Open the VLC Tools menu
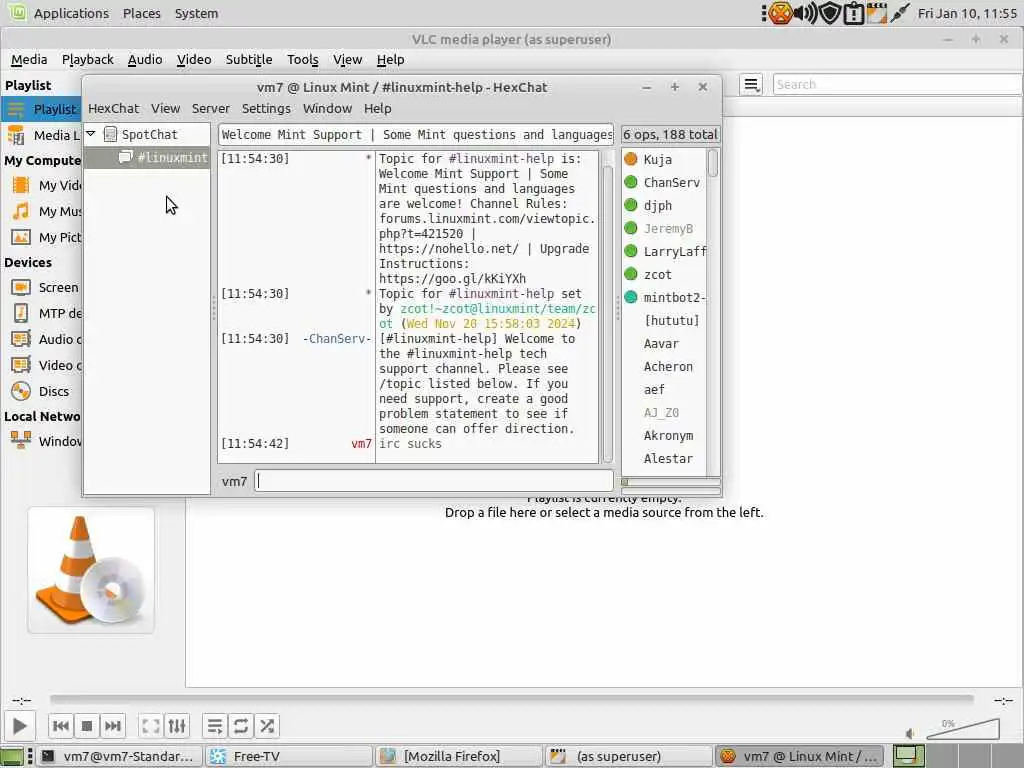 pyautogui.click(x=303, y=59)
